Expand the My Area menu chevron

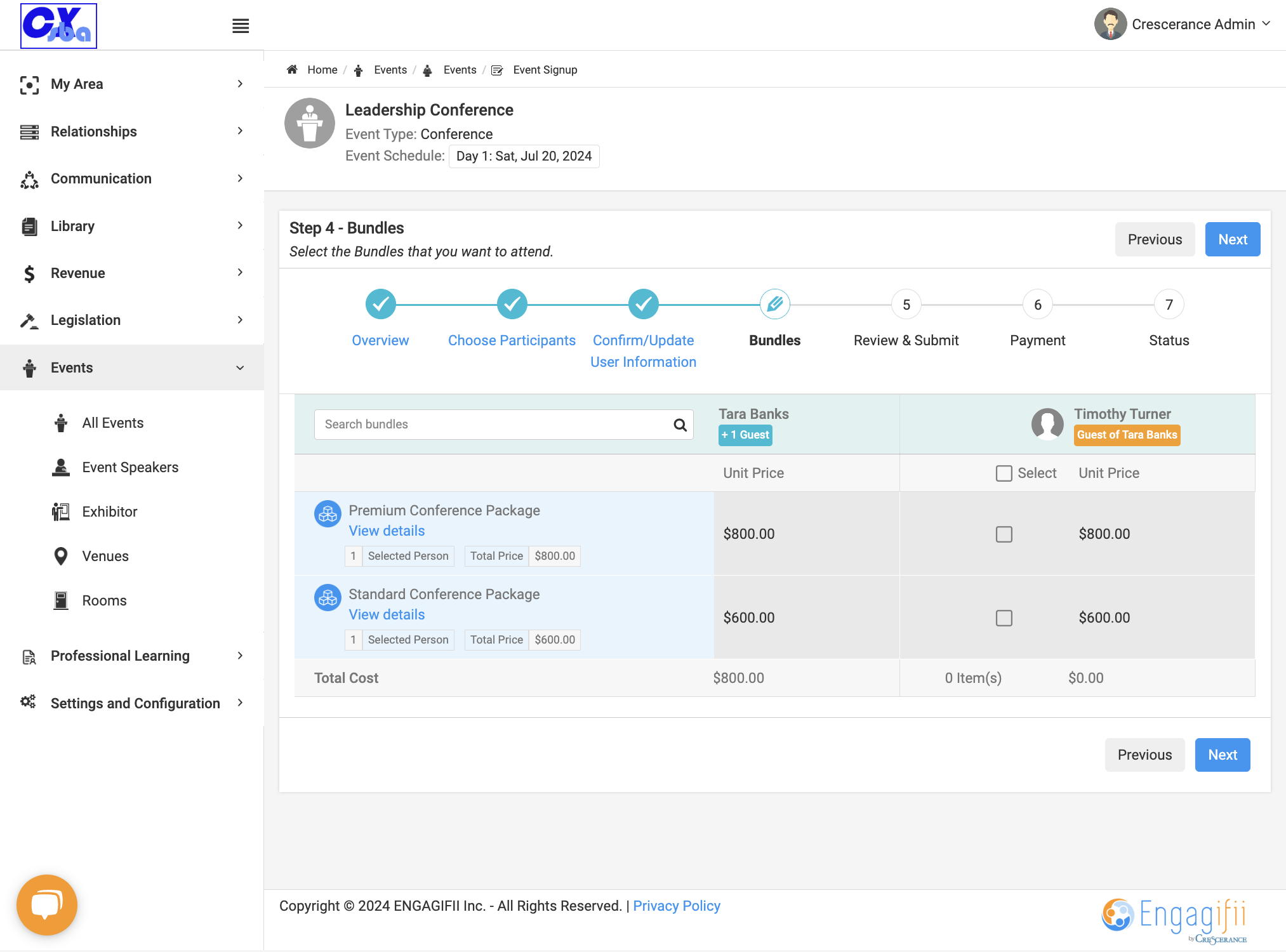coord(240,84)
